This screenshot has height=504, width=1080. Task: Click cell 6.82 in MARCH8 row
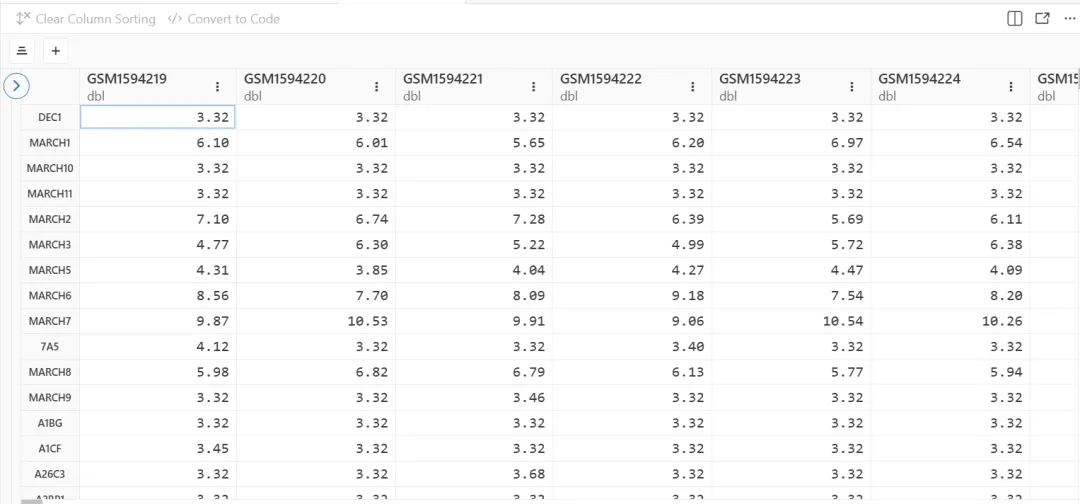[x=315, y=372]
